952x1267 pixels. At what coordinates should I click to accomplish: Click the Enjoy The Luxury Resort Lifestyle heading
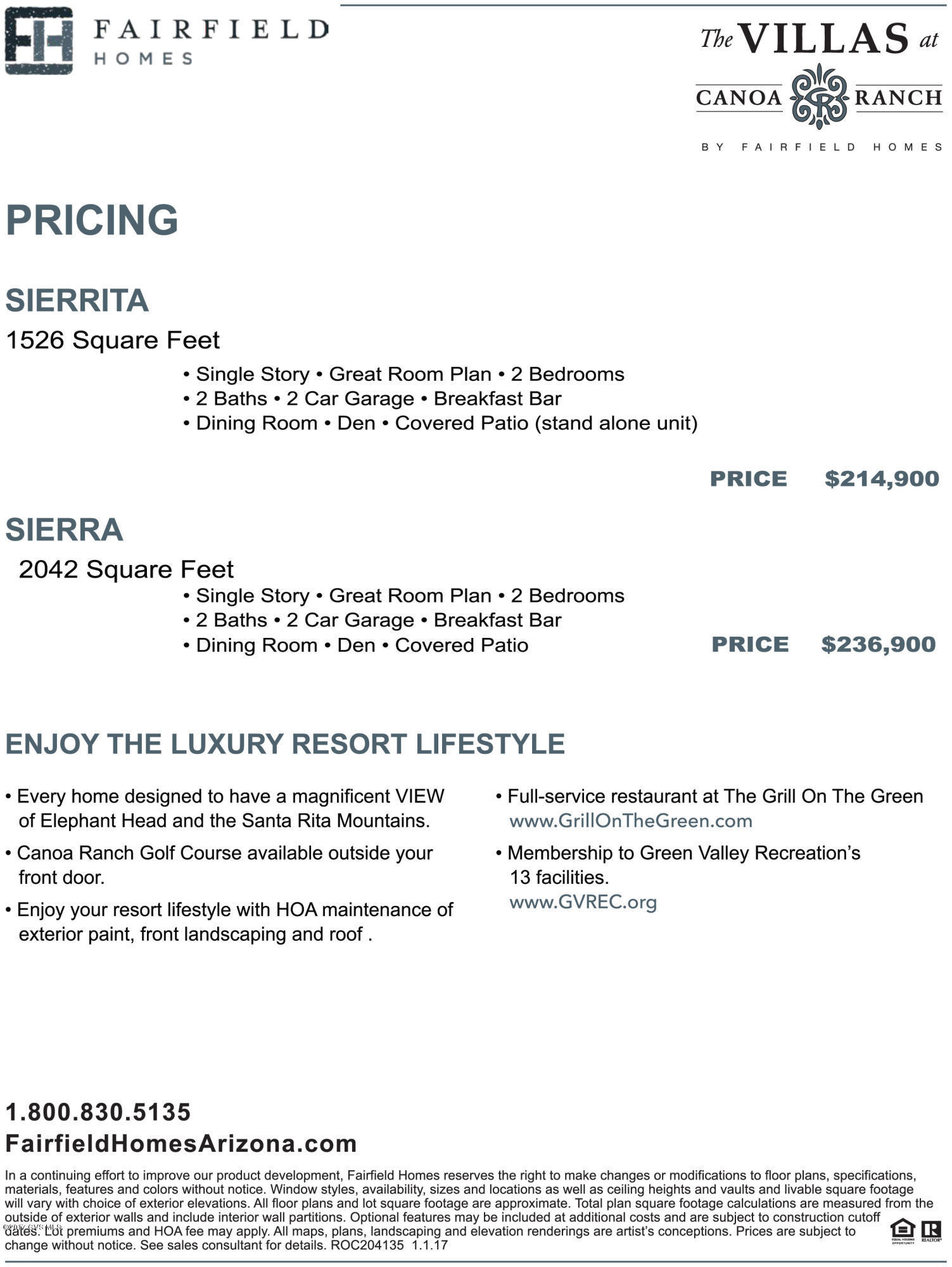285,744
